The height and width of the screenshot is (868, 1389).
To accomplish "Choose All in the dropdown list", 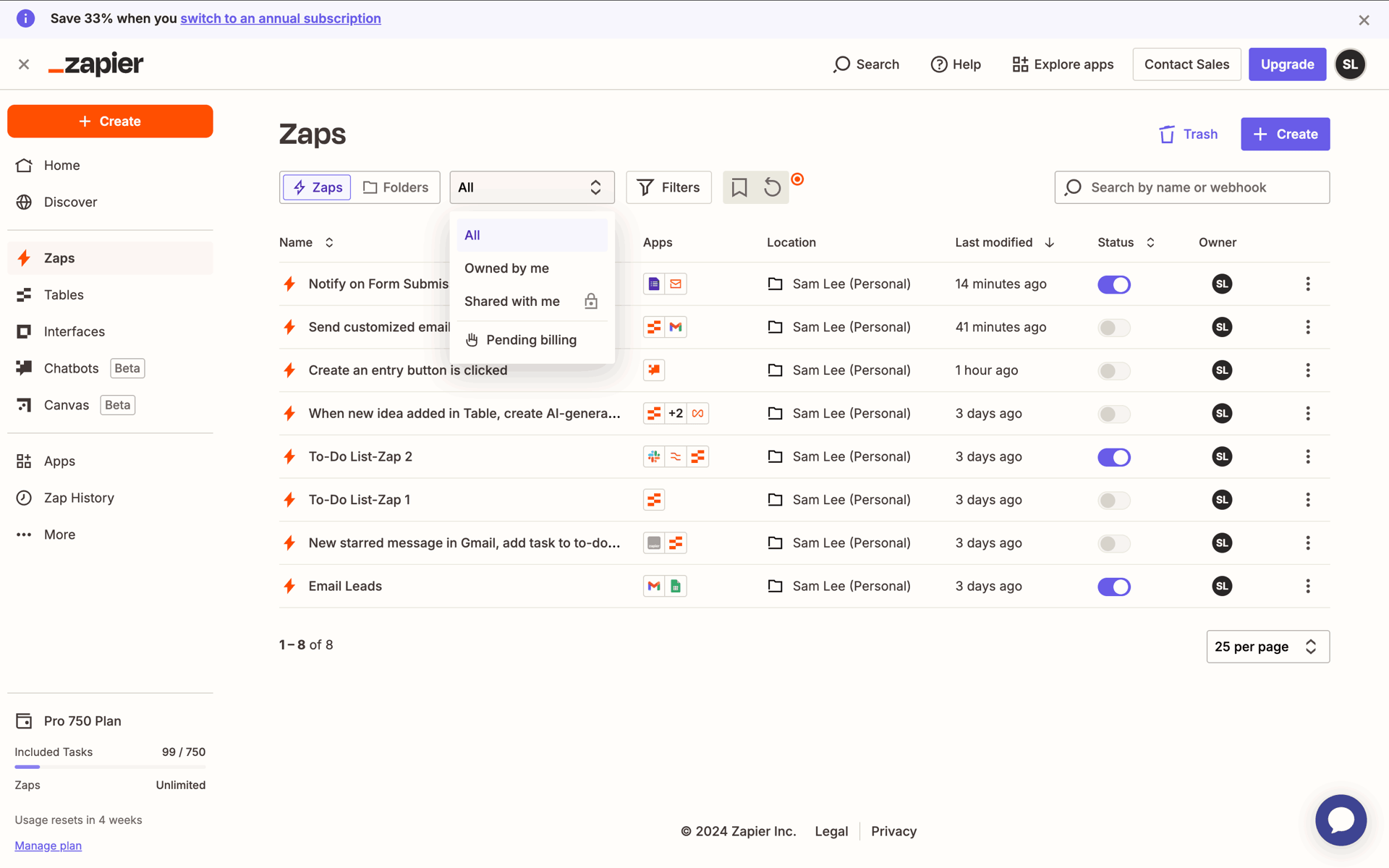I will click(x=532, y=235).
